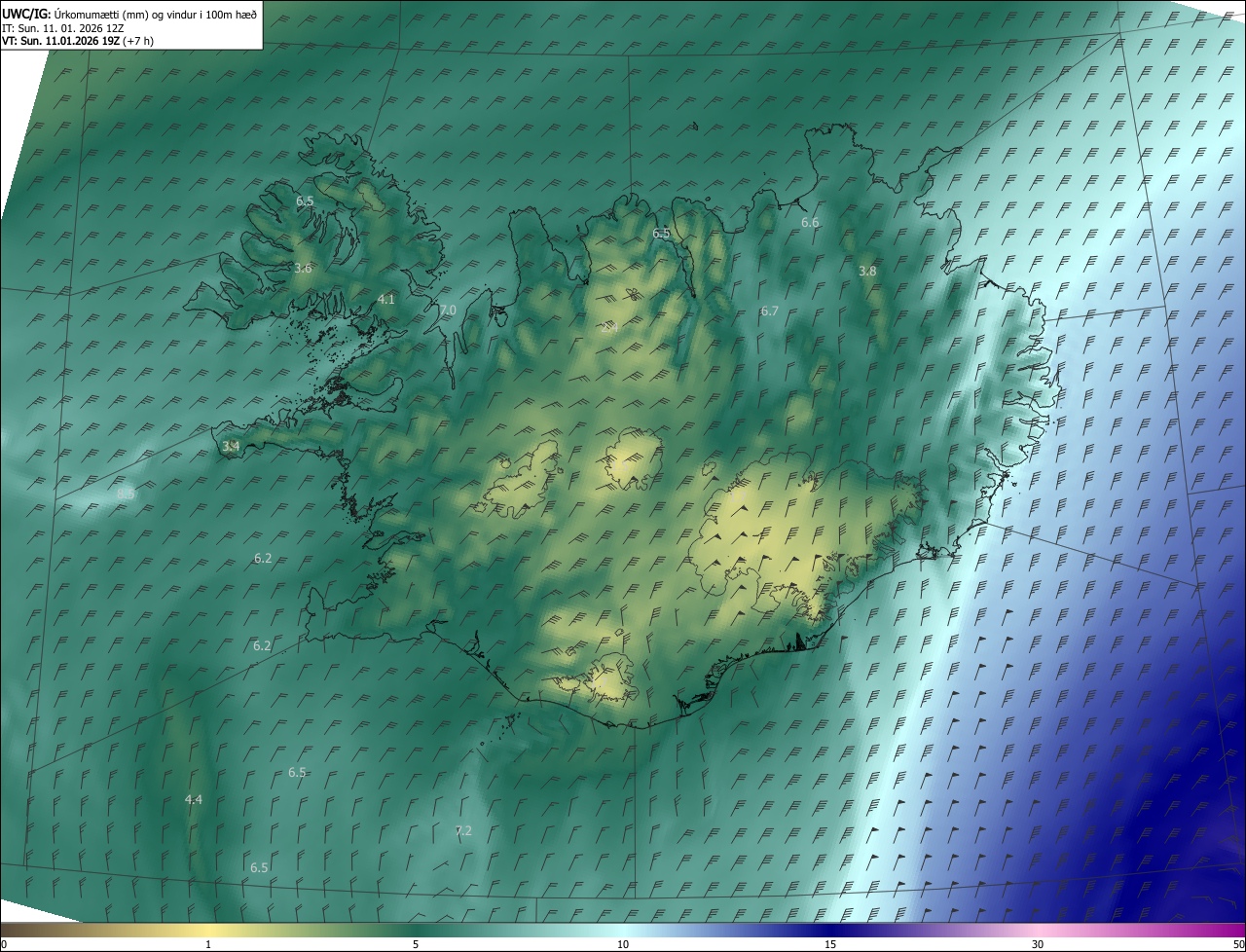Viewport: 1246px width, 952px height.
Task: Click the 6.6 value label on the map
Action: coord(810,223)
